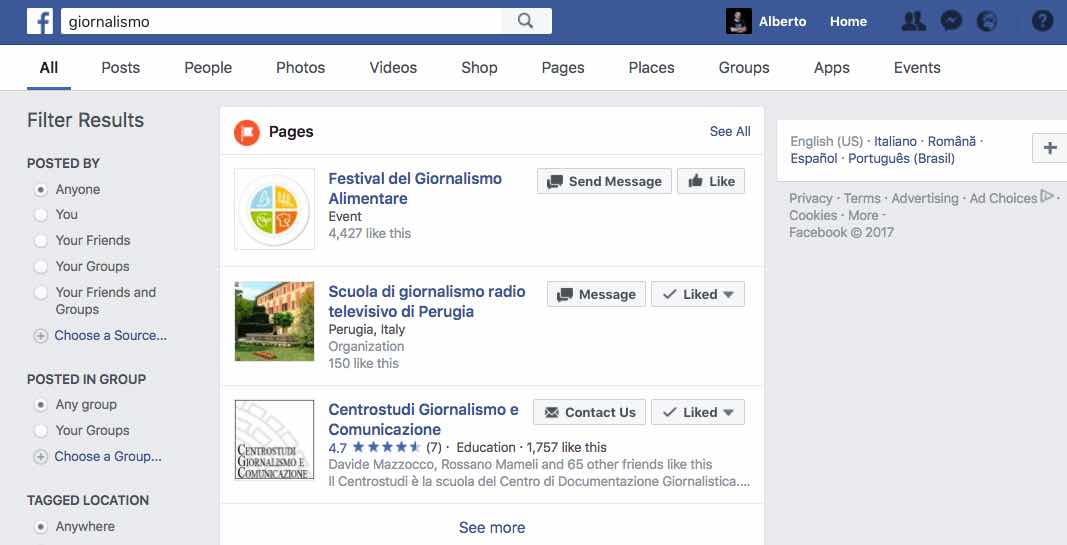1067x545 pixels.
Task: Switch to the Photos tab
Action: click(x=300, y=67)
